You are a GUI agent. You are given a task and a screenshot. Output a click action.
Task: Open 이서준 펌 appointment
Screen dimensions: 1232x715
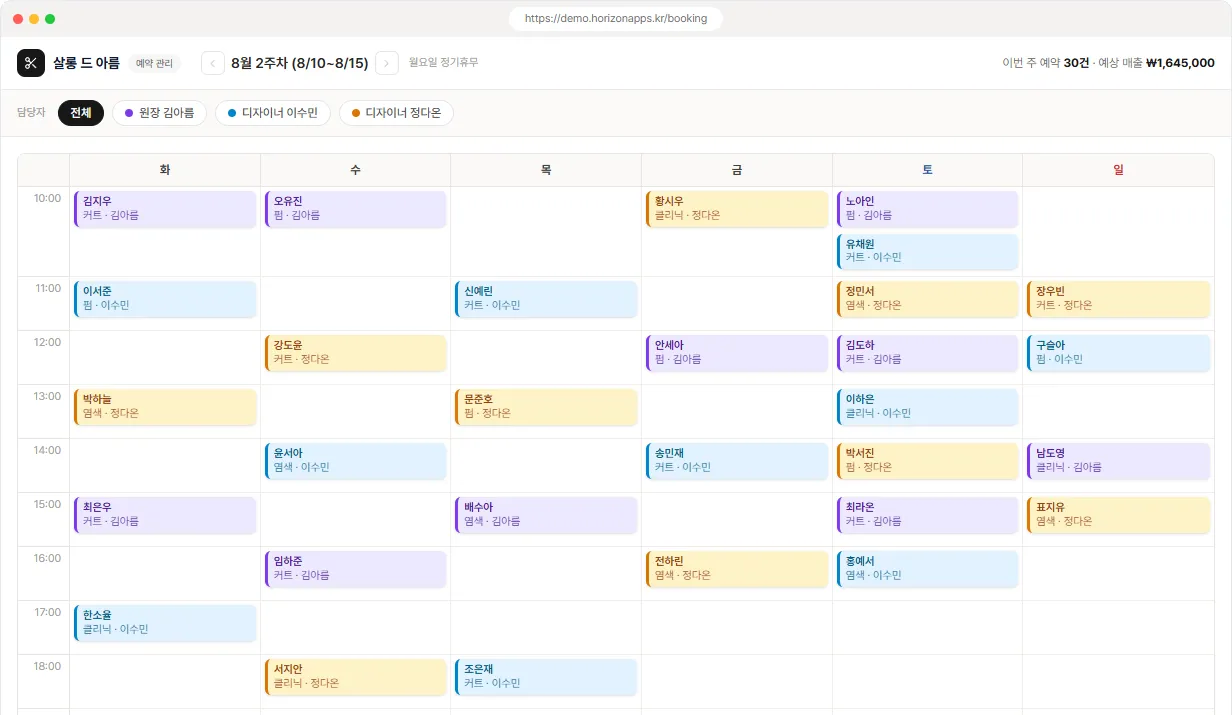click(165, 299)
